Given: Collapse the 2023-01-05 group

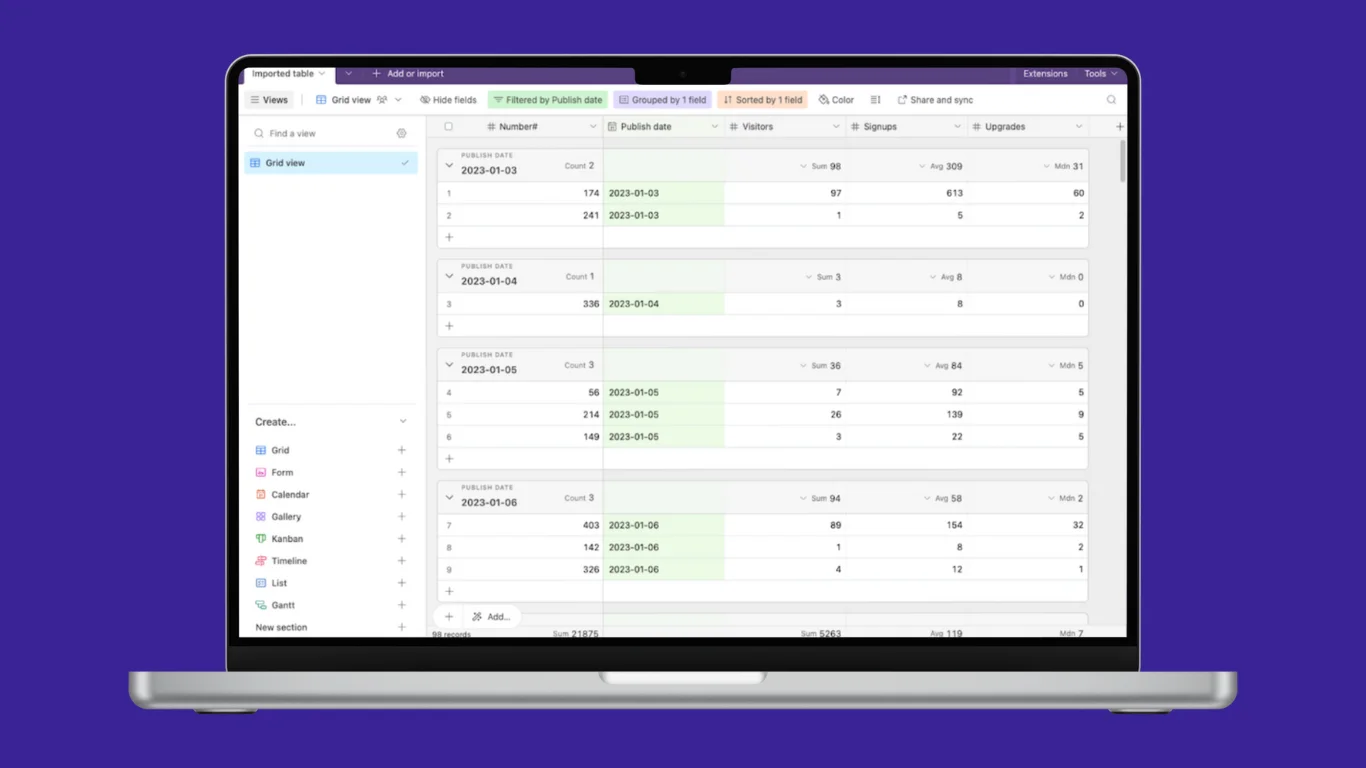Looking at the screenshot, I should pyautogui.click(x=448, y=365).
